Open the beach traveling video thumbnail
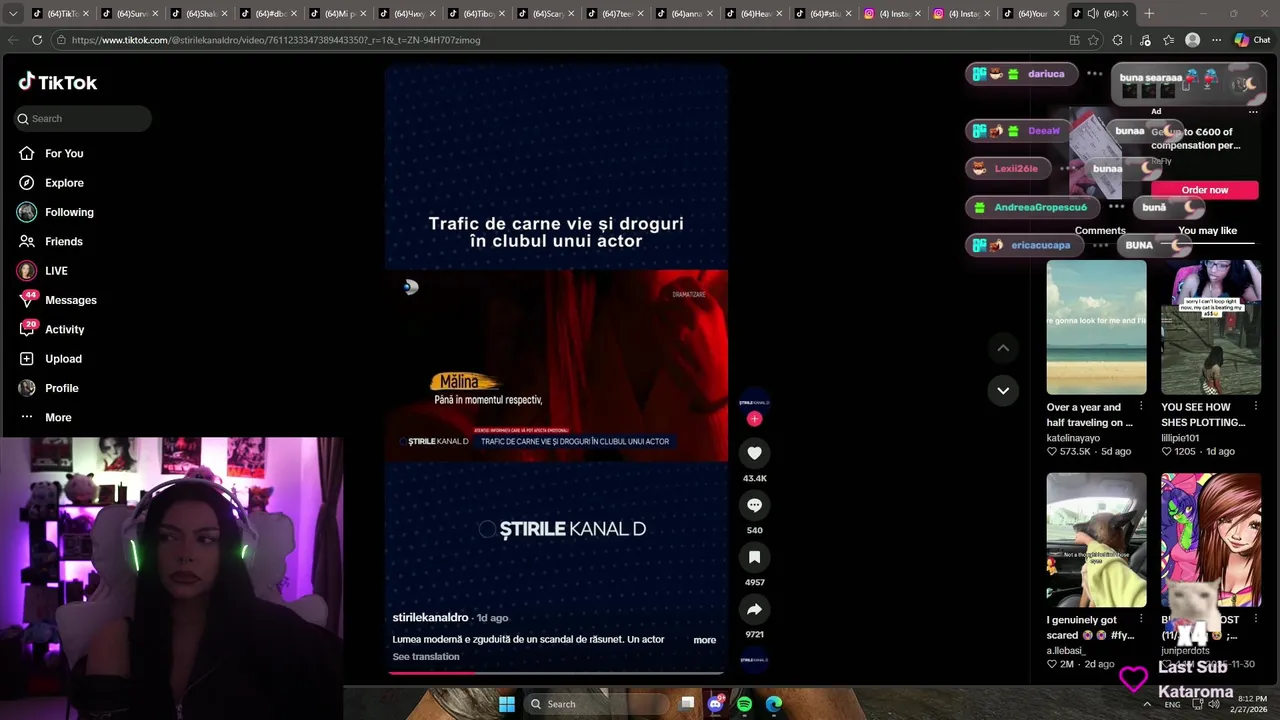Image resolution: width=1280 pixels, height=720 pixels. tap(1096, 327)
